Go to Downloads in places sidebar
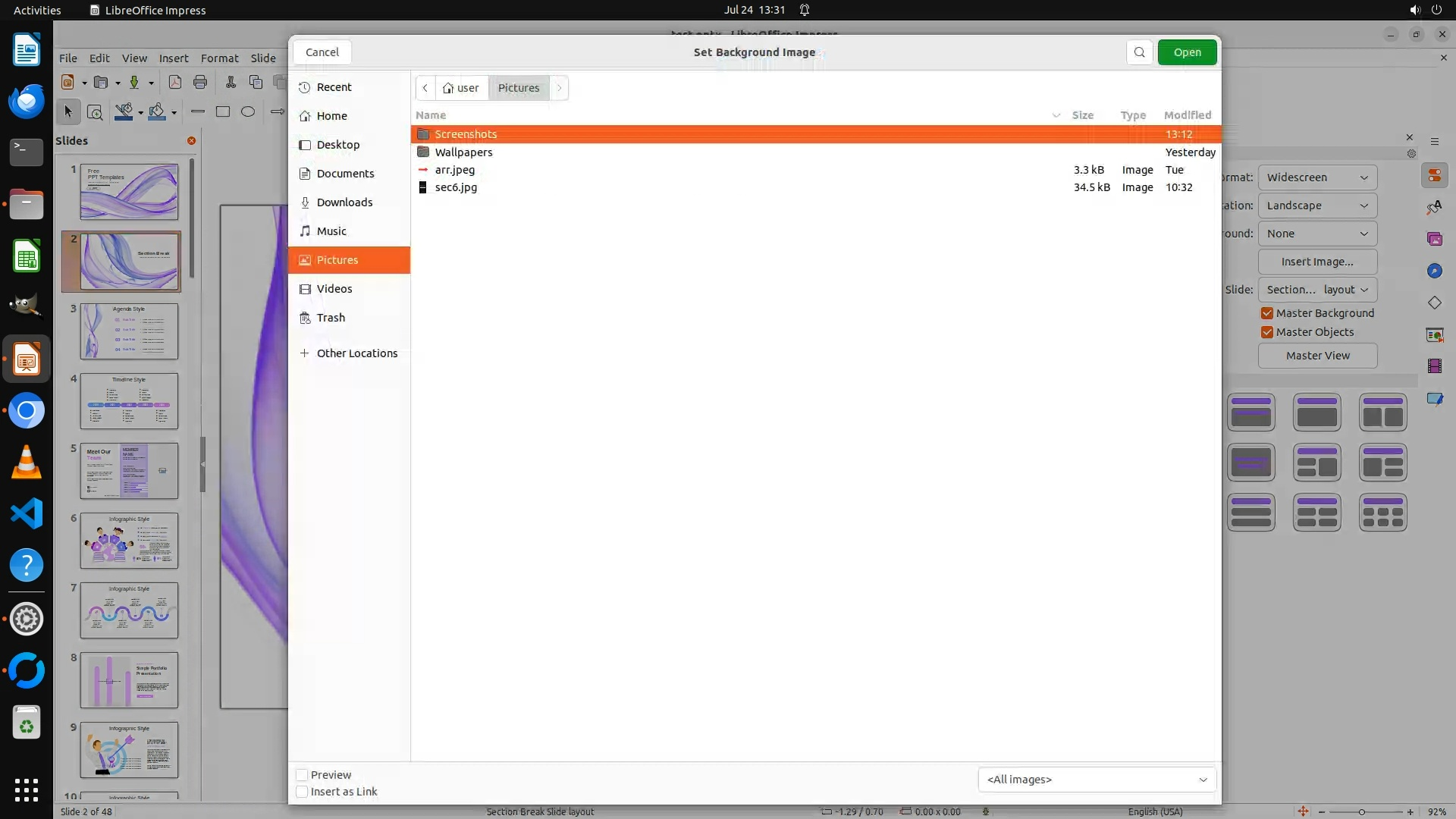The height and width of the screenshot is (819, 1456). coord(344,202)
